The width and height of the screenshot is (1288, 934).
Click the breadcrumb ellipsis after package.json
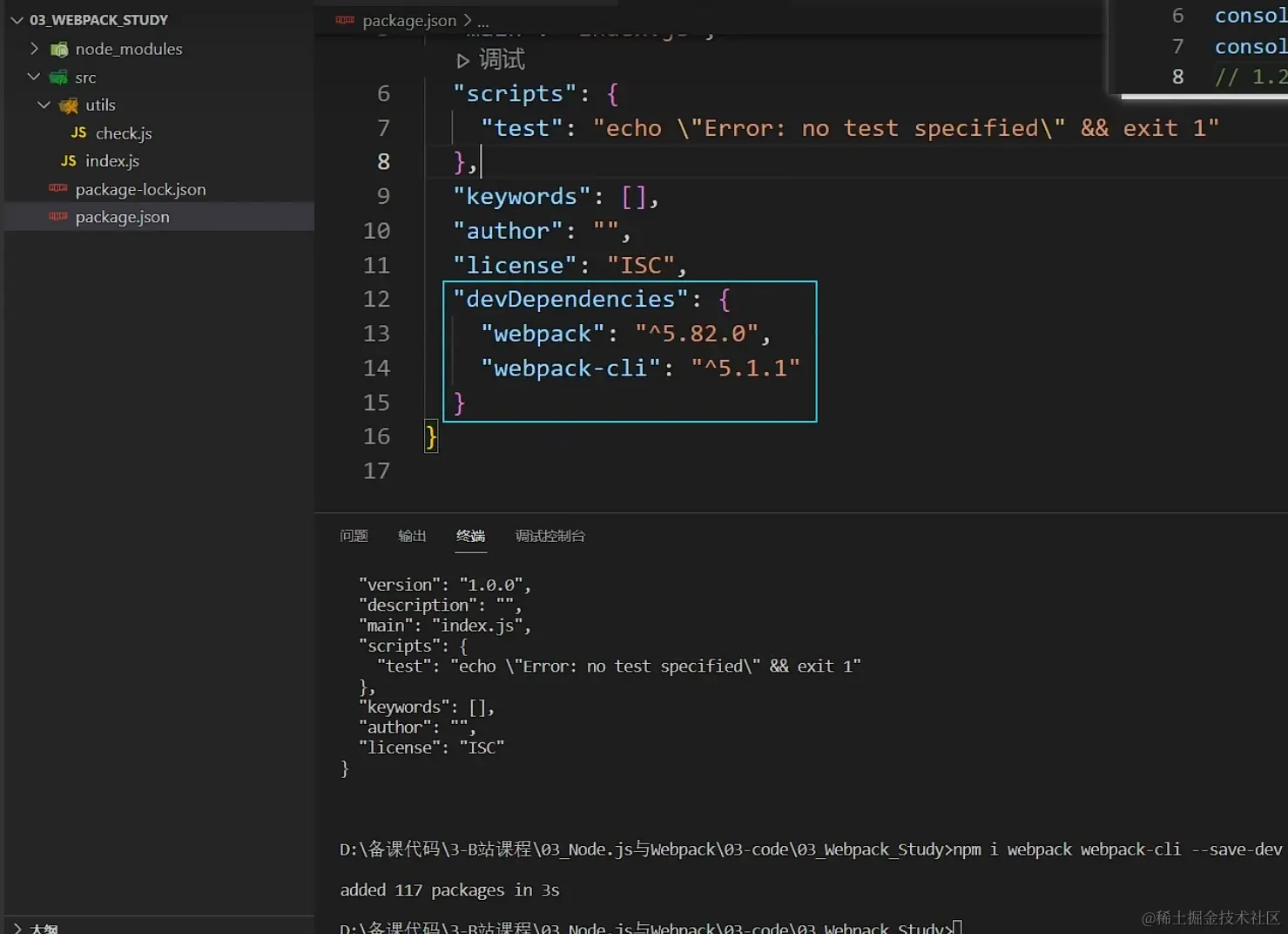482,21
